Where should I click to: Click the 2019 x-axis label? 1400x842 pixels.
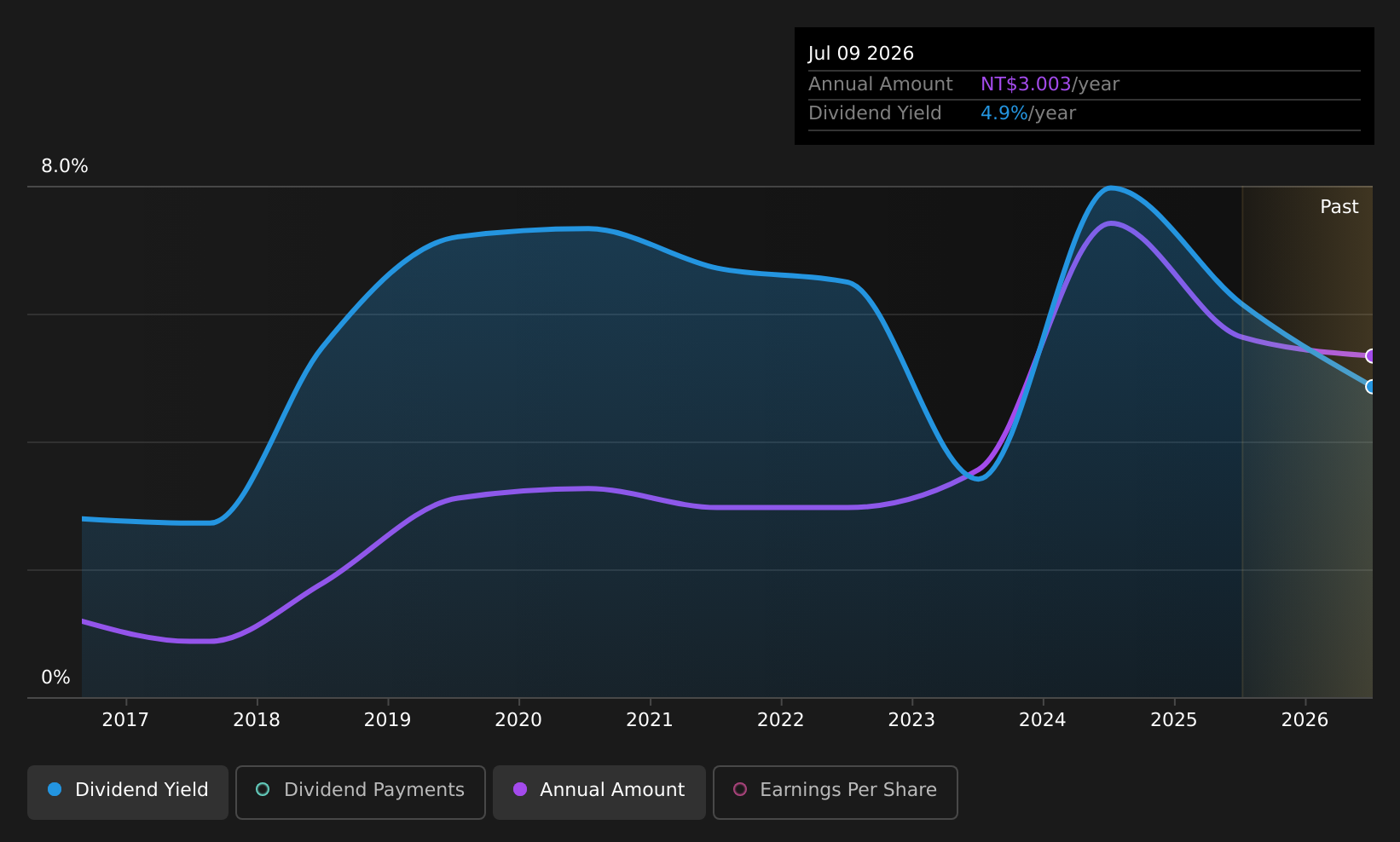(x=388, y=720)
